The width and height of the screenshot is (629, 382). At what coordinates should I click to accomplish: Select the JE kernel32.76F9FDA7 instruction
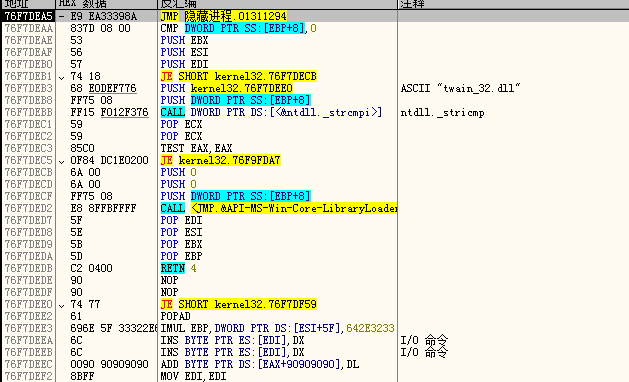(220, 161)
